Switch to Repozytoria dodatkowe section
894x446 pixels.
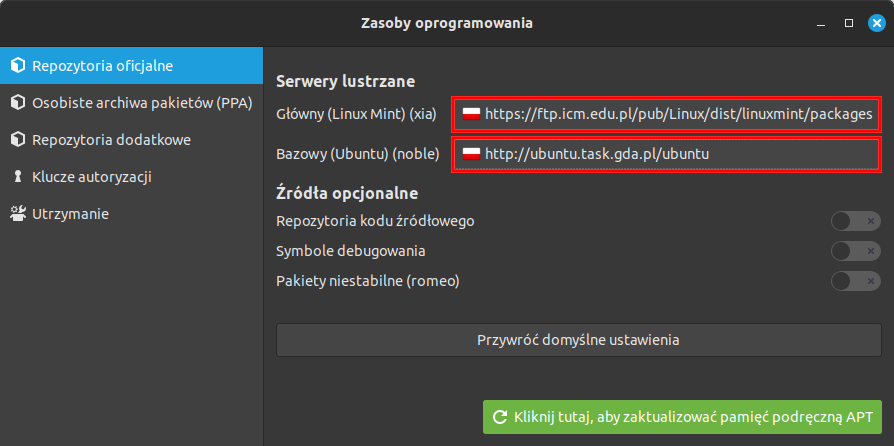(131, 140)
